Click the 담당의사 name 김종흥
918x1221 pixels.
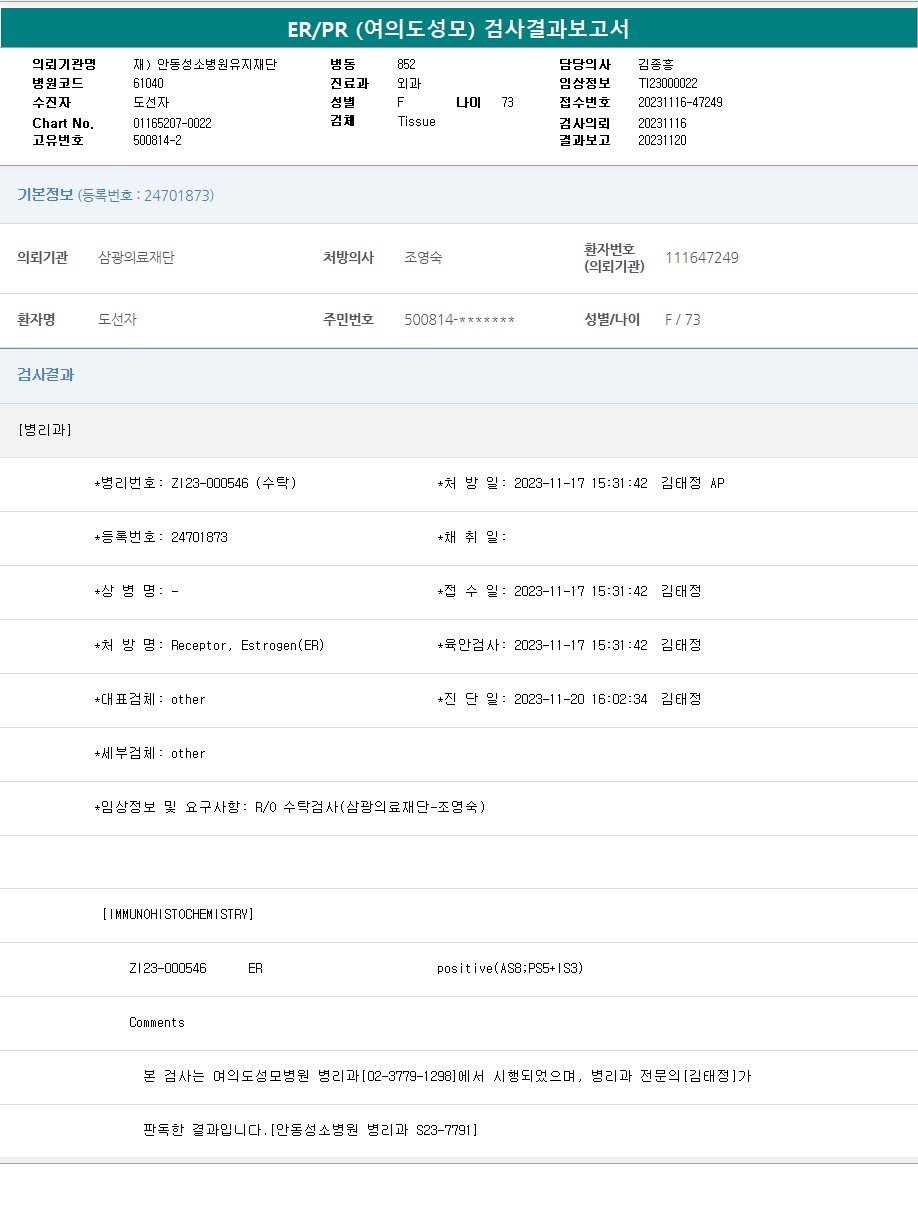(656, 65)
